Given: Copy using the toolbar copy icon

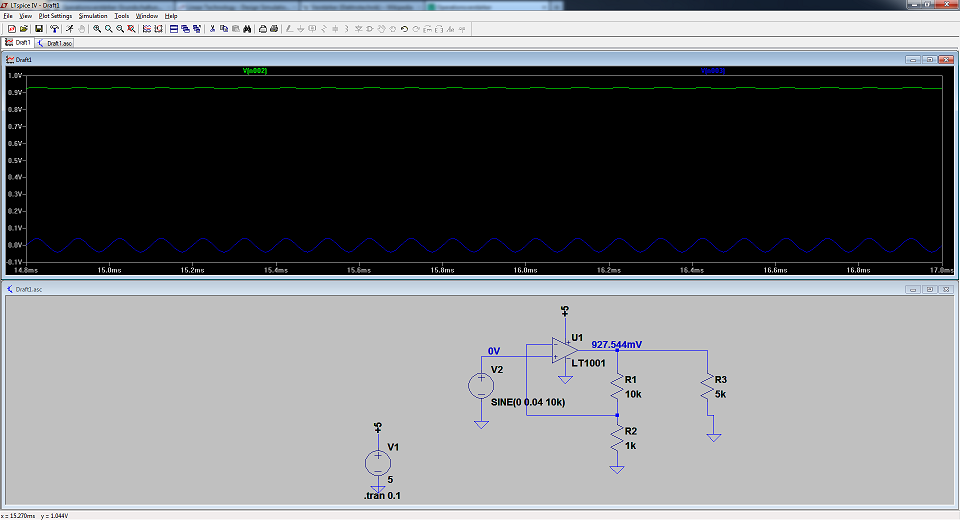Looking at the screenshot, I should [224, 29].
